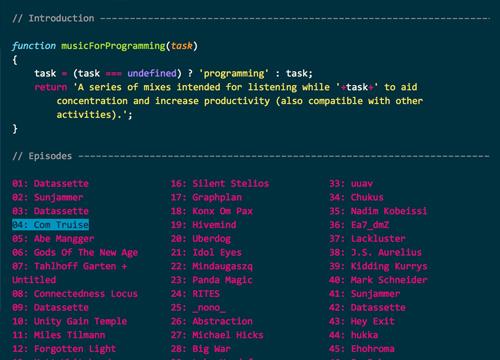Open episode 20: Uberdog
The image size is (500, 360).
coord(201,239)
